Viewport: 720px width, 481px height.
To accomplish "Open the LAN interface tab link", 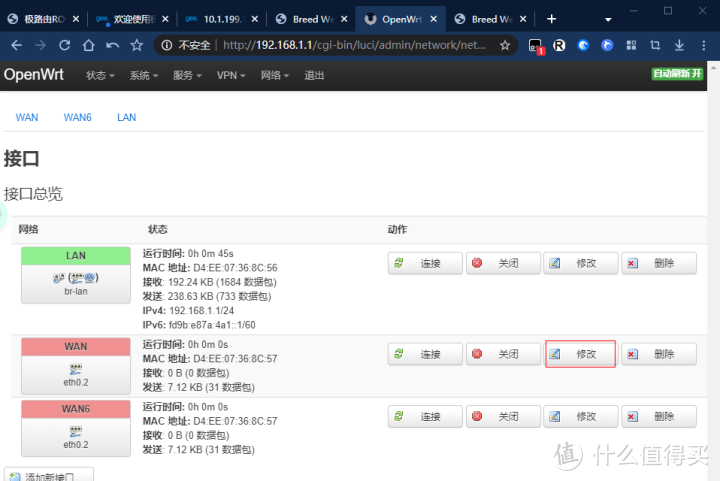I will tap(126, 117).
